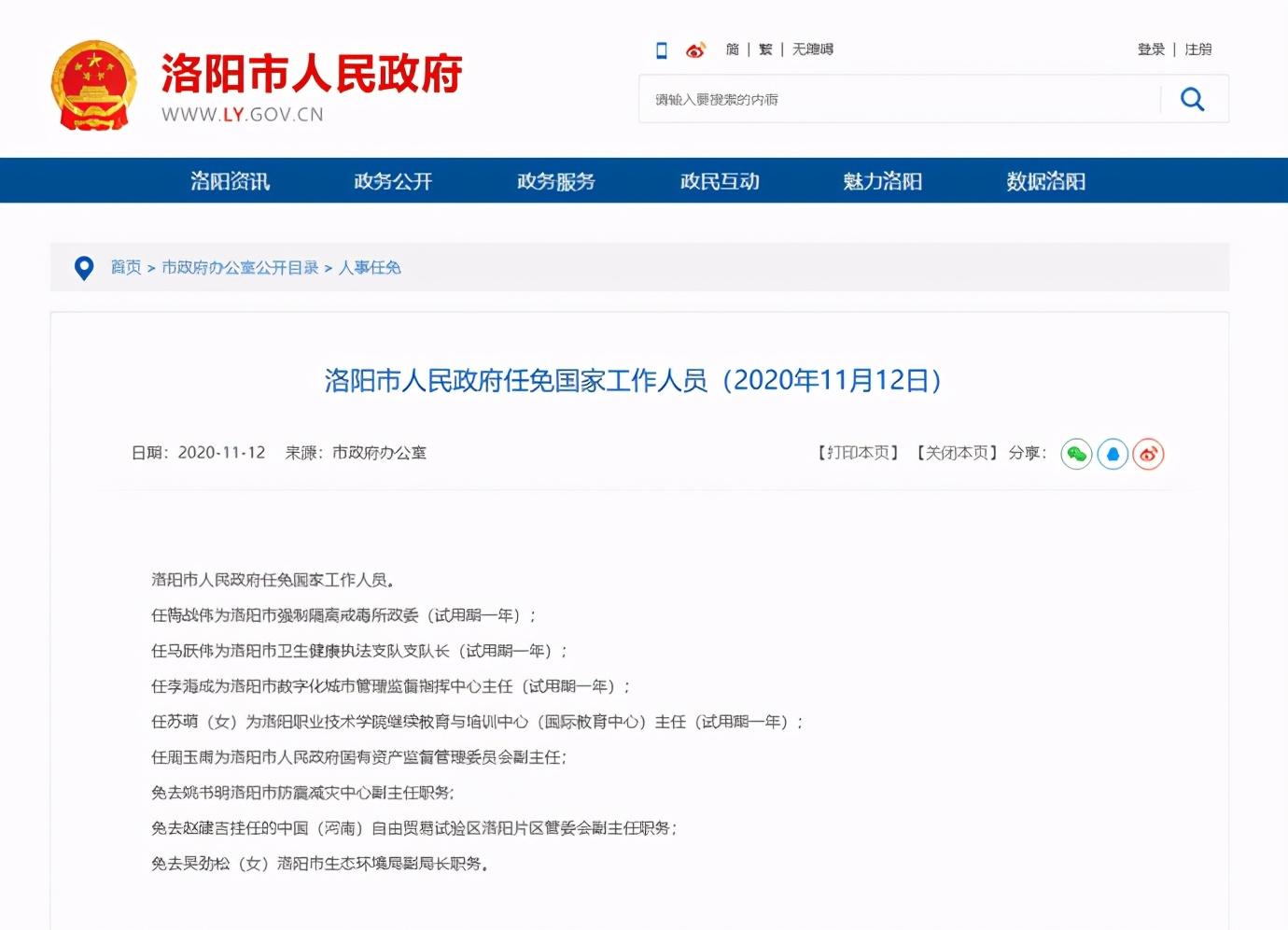Screen dimensions: 1288x930
Task: Share the page via the blue QQ icon
Action: [1112, 454]
